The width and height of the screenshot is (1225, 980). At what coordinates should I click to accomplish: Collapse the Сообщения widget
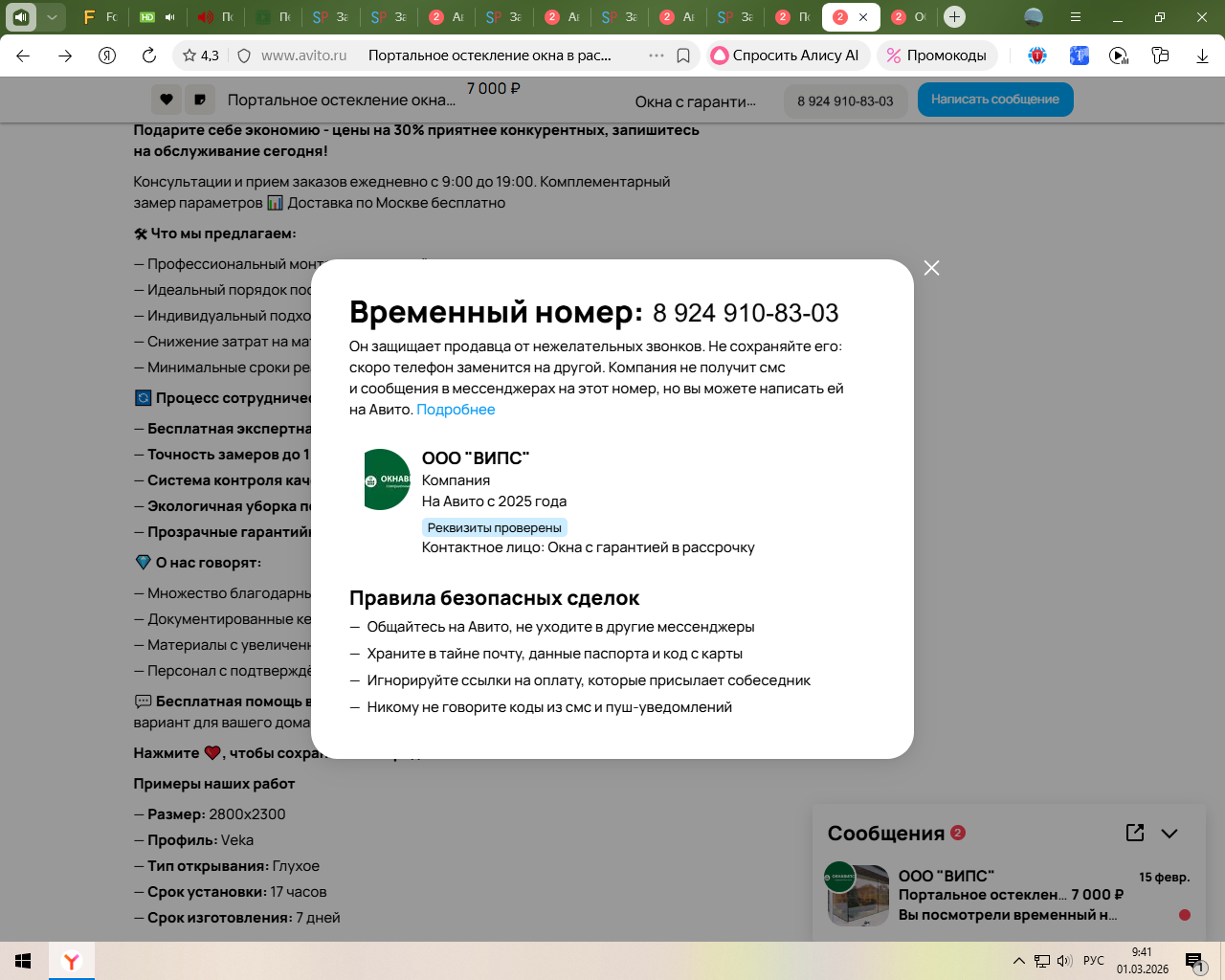click(1169, 833)
